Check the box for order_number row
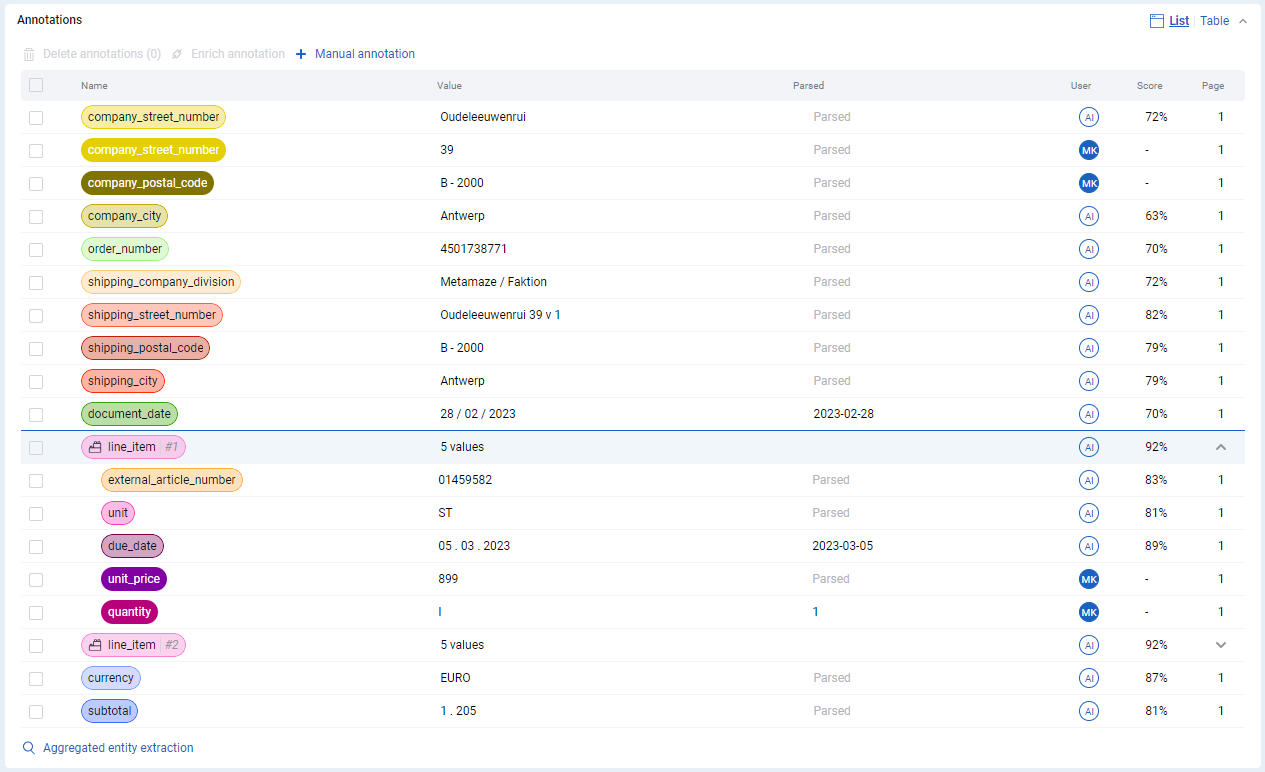The width and height of the screenshot is (1265, 772). tap(36, 250)
